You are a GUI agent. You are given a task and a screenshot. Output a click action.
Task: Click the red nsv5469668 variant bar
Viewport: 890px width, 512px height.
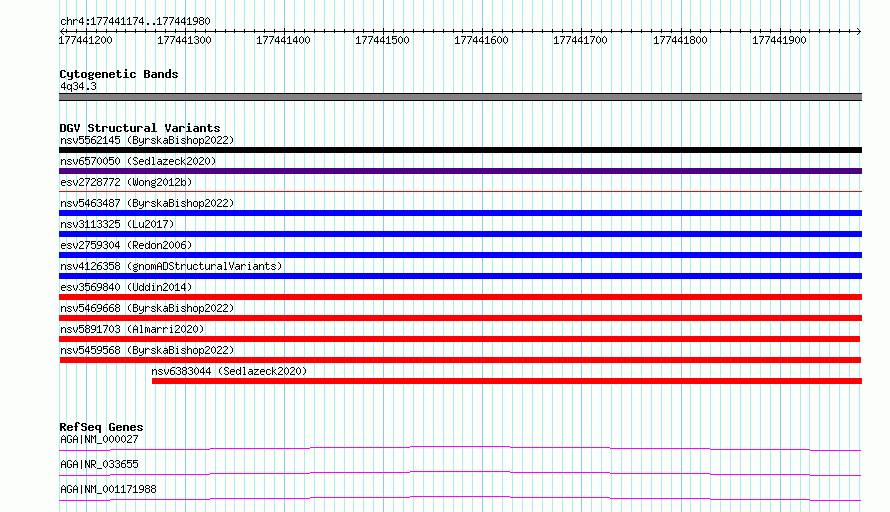pos(460,318)
